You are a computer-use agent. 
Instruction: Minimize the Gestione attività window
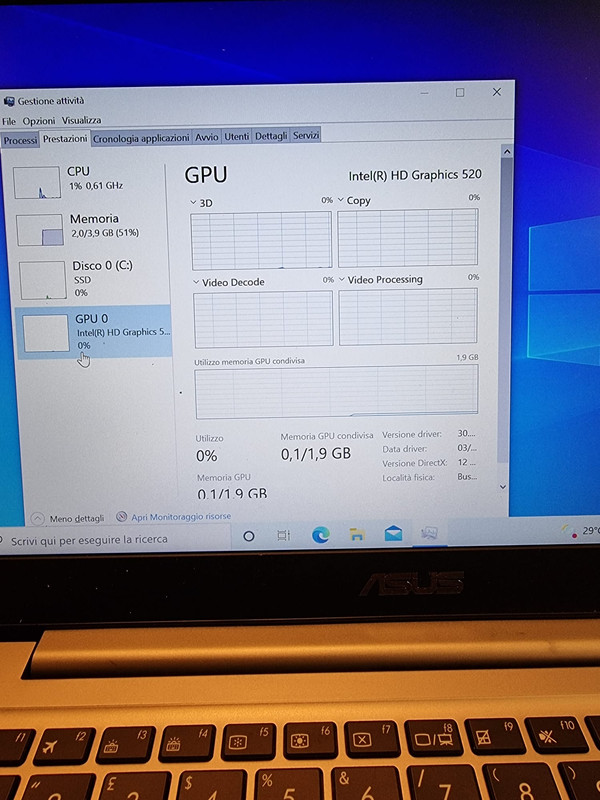point(424,93)
